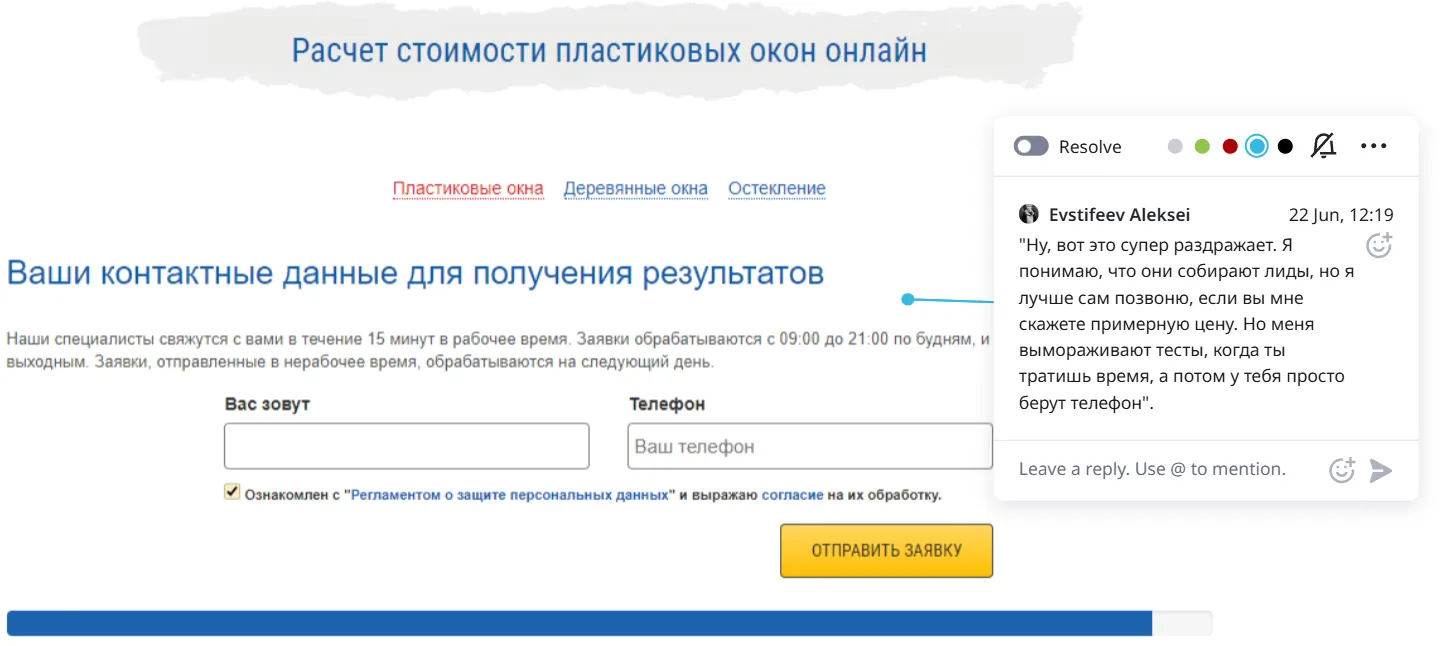
Task: Select the gray comment color
Action: coord(1175,147)
